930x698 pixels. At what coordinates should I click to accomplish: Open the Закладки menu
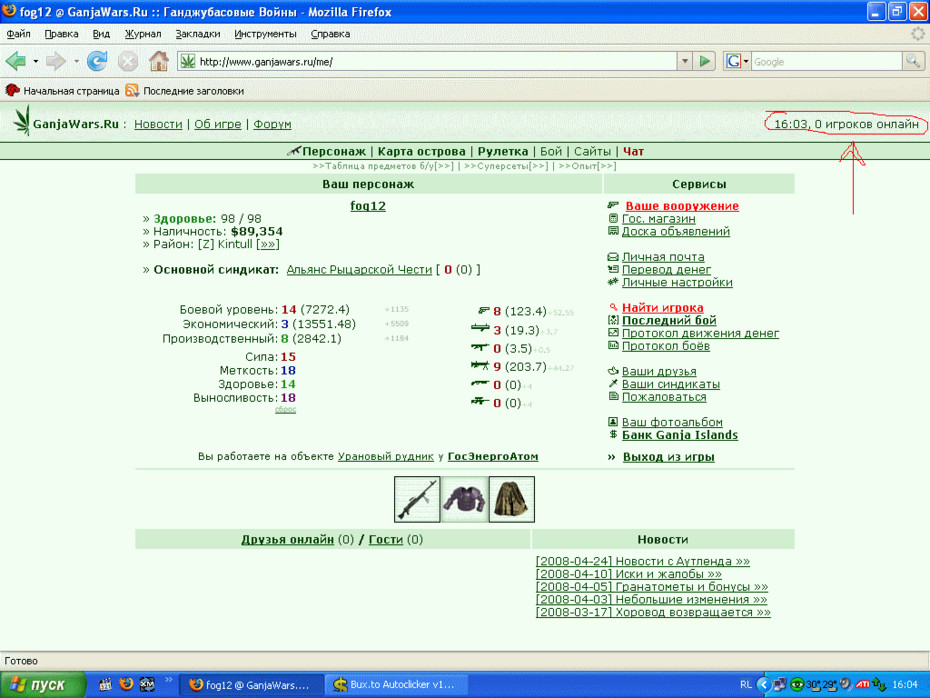198,34
